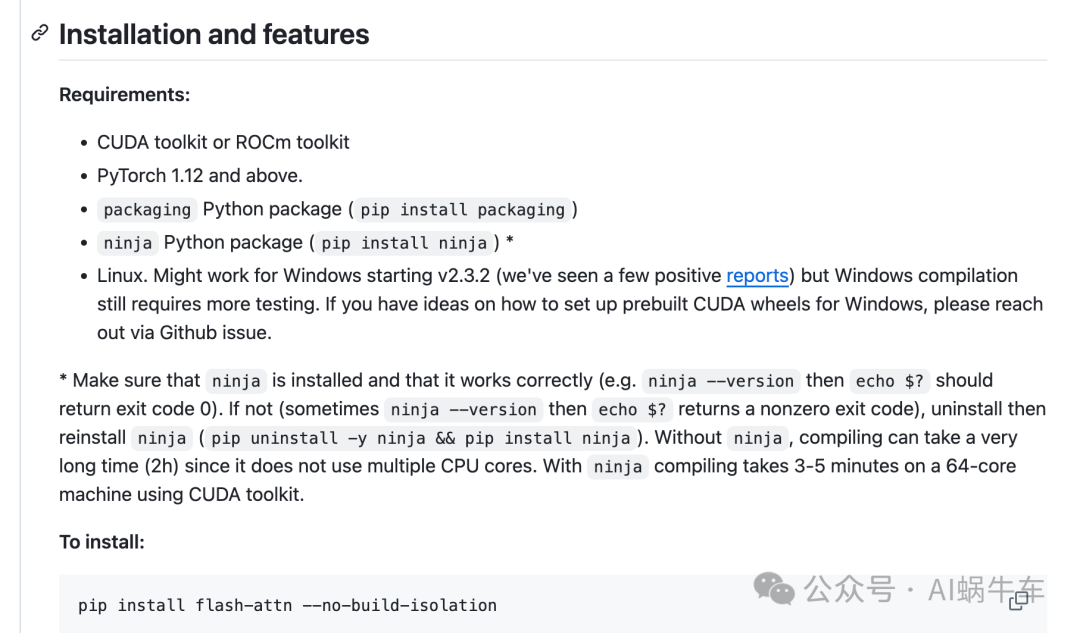
Task: Click the 公众号 · AI蜗牛车 watermark text
Action: tap(924, 589)
